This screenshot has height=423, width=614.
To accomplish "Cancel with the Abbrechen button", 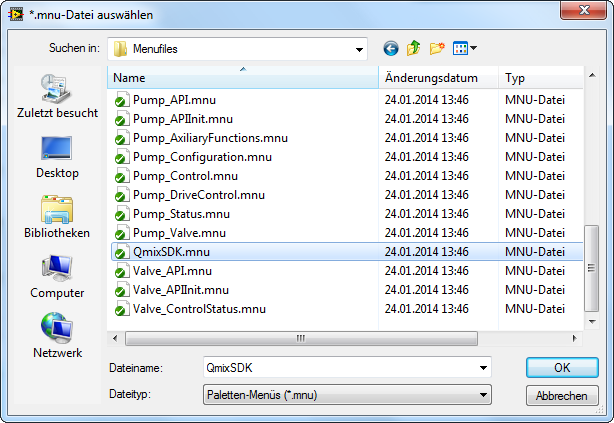I will pyautogui.click(x=562, y=396).
